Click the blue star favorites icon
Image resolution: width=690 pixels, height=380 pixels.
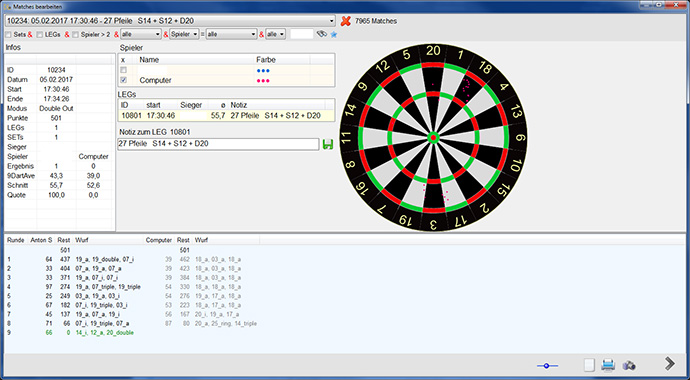pyautogui.click(x=334, y=34)
